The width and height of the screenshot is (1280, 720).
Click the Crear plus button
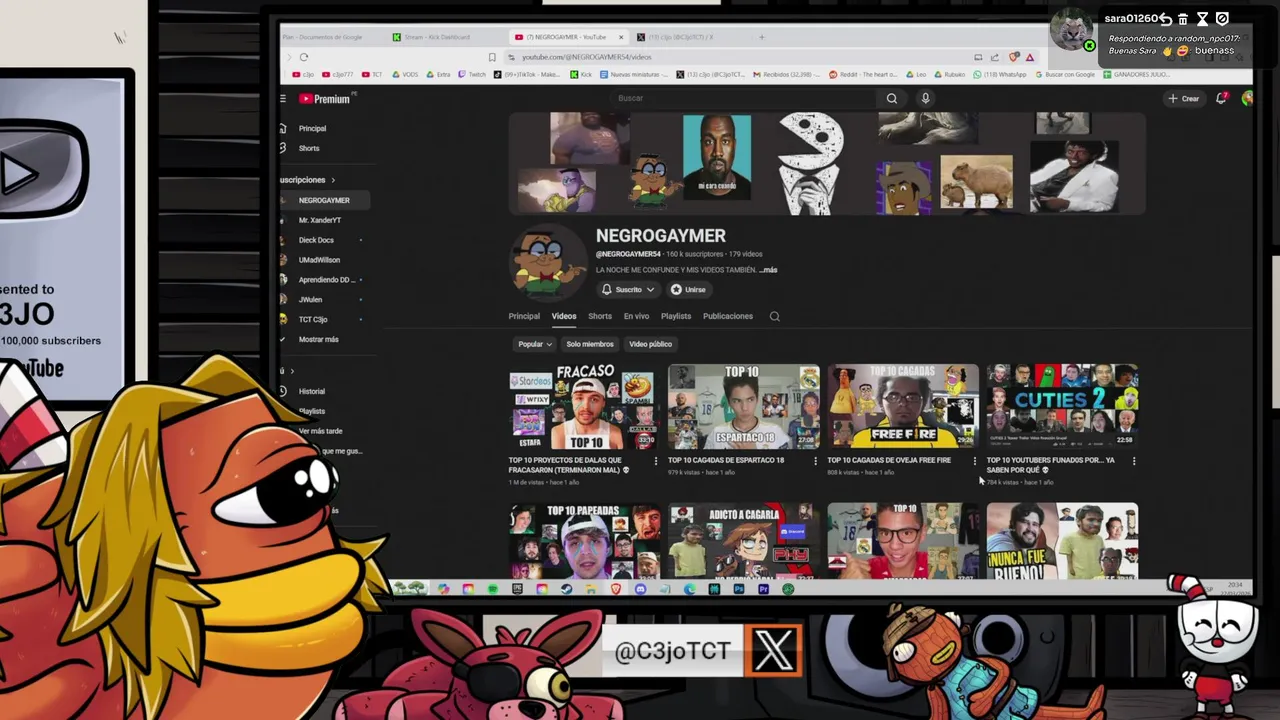click(1184, 98)
